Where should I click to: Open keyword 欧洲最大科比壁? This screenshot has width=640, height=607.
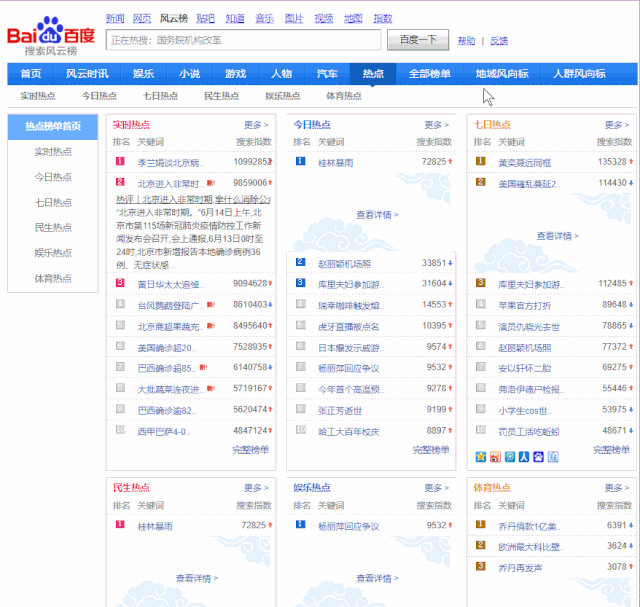point(531,547)
